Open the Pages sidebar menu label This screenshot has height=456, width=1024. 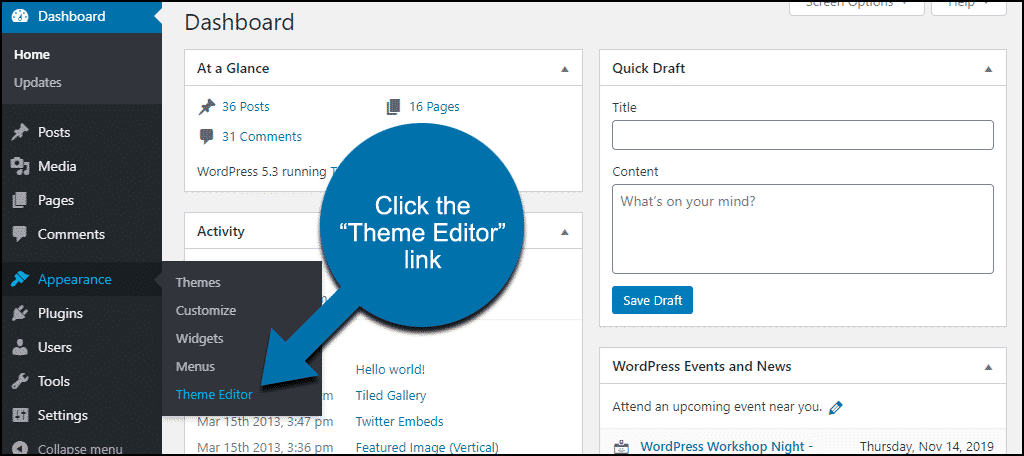point(56,200)
